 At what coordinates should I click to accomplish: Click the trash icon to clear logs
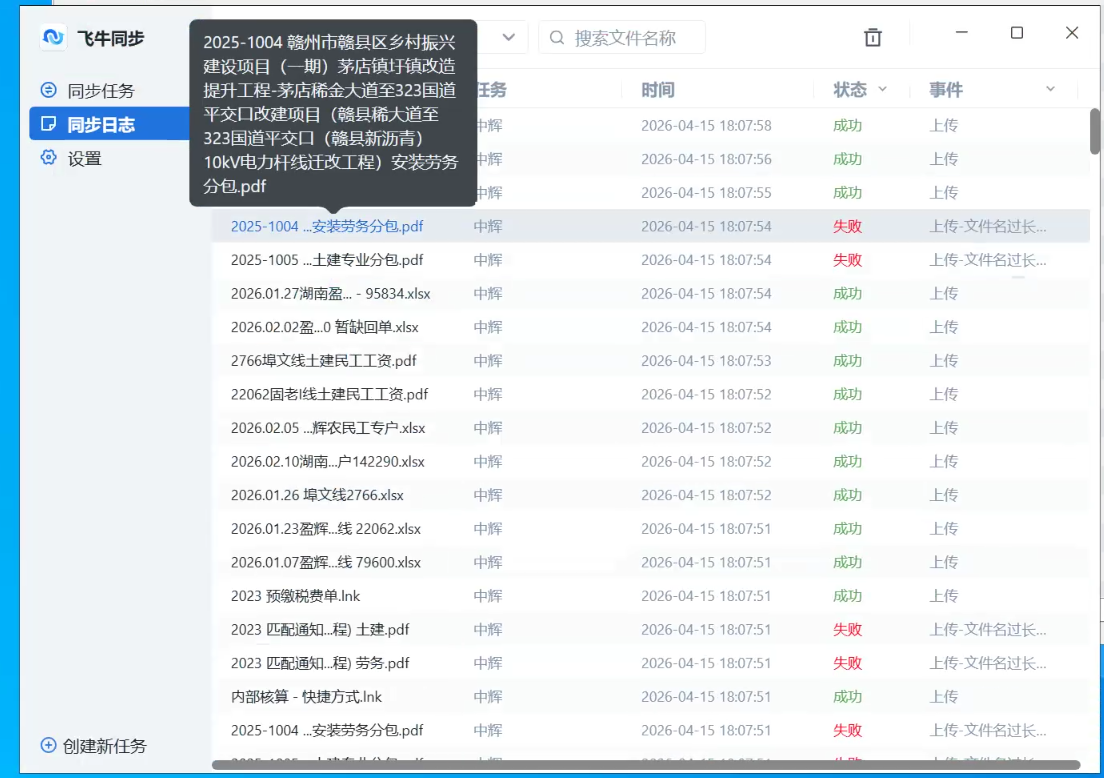click(x=872, y=37)
